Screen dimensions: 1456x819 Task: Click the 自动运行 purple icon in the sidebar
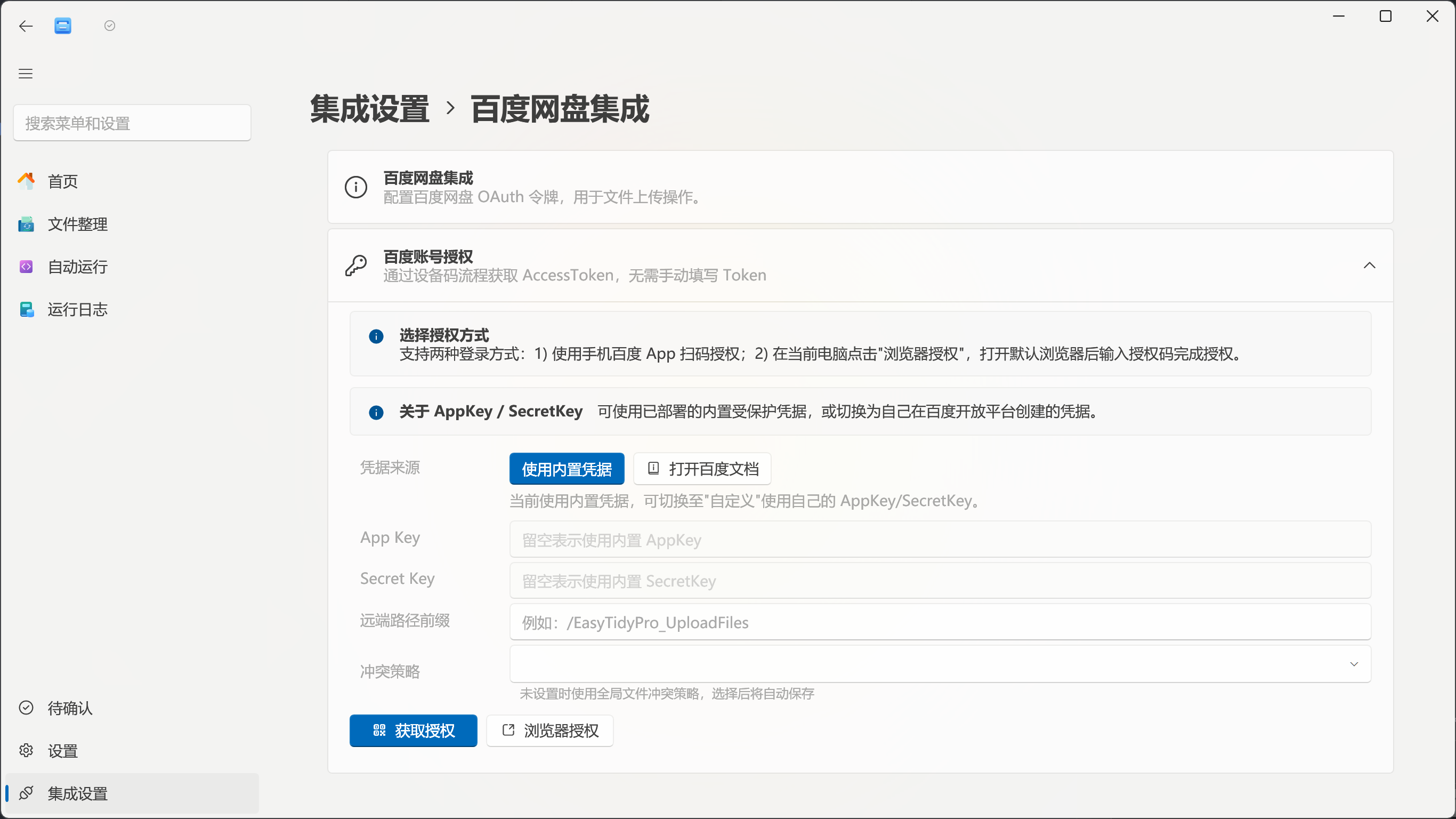pyautogui.click(x=26, y=267)
